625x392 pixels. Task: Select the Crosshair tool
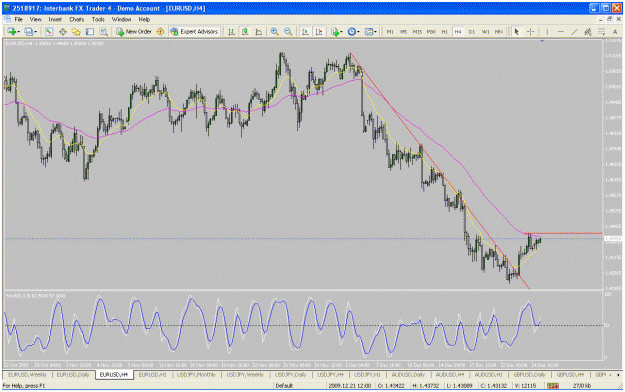[531, 32]
